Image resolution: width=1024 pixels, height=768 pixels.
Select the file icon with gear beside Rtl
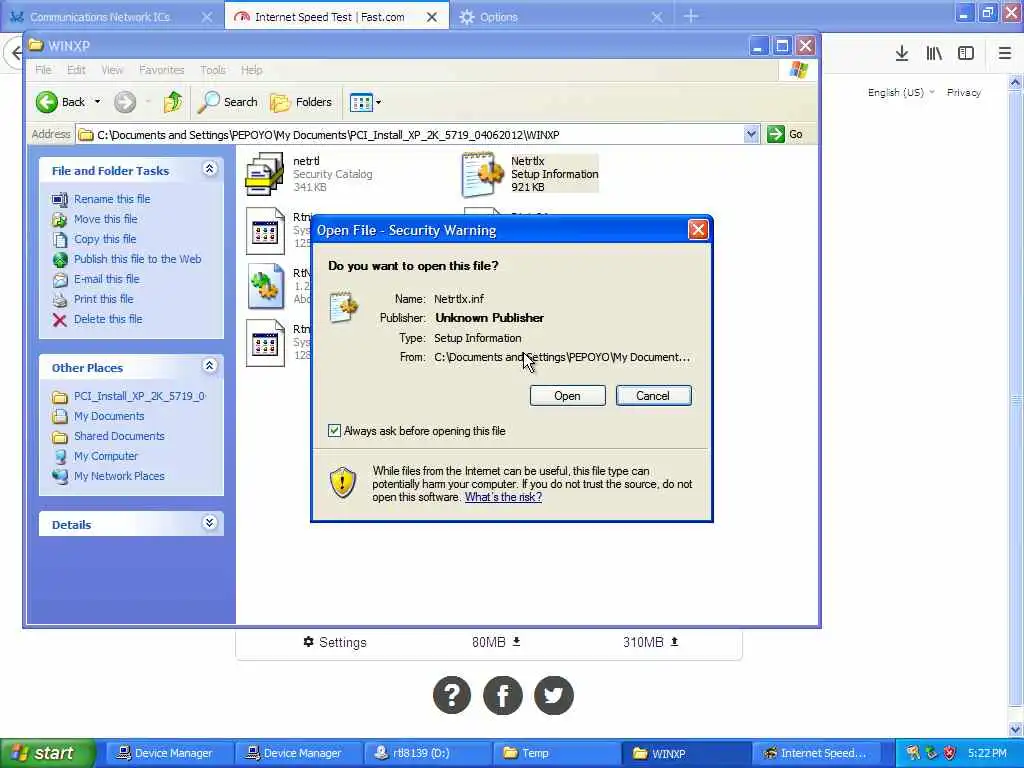[265, 286]
